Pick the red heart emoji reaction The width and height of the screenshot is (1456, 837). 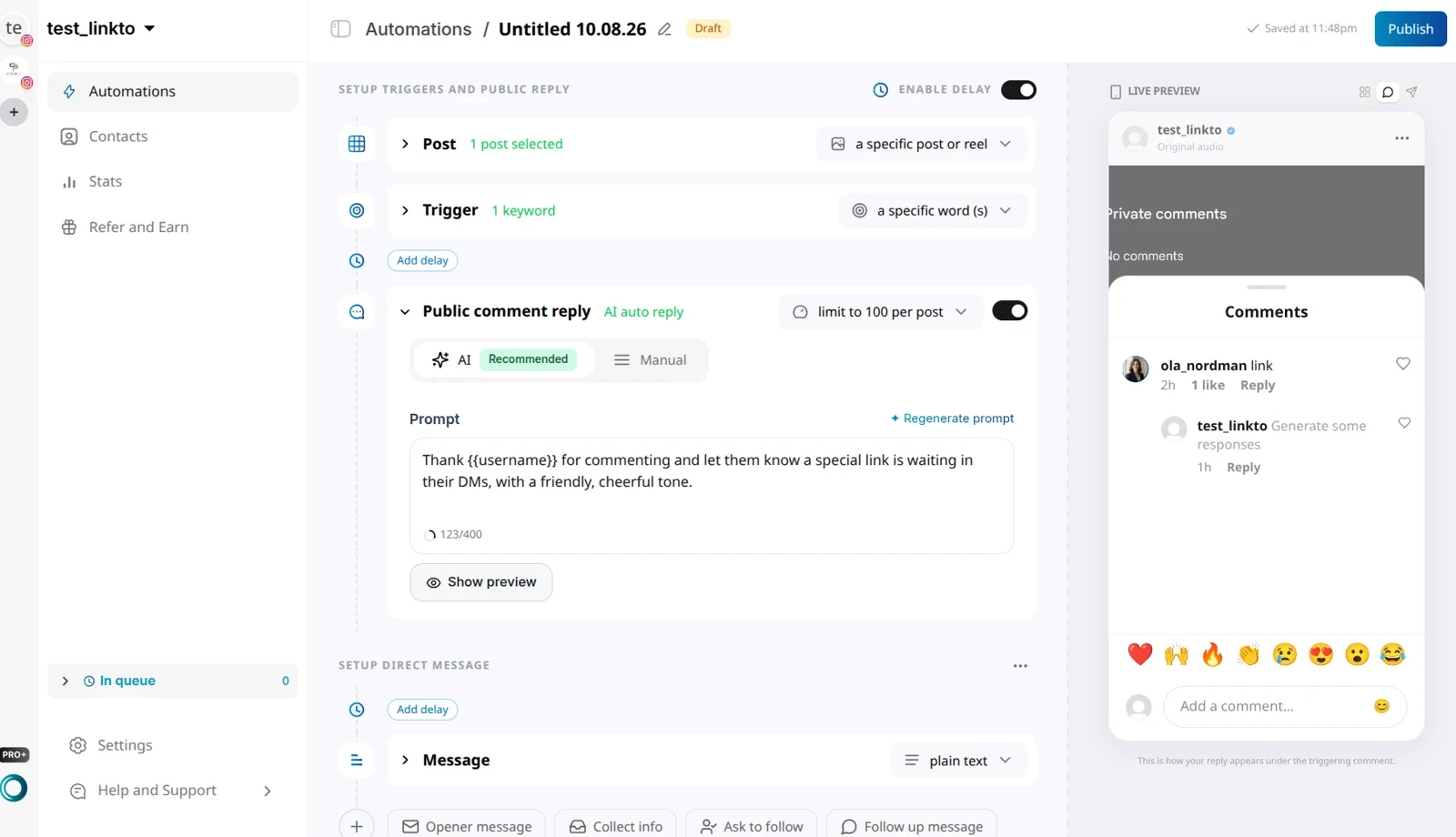tap(1139, 654)
